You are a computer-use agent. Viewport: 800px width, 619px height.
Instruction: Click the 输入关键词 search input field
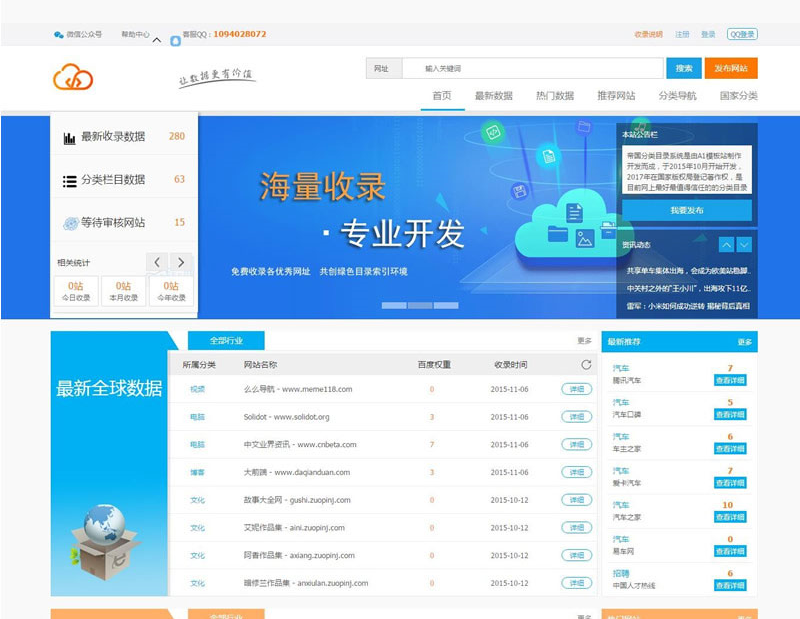[530, 68]
